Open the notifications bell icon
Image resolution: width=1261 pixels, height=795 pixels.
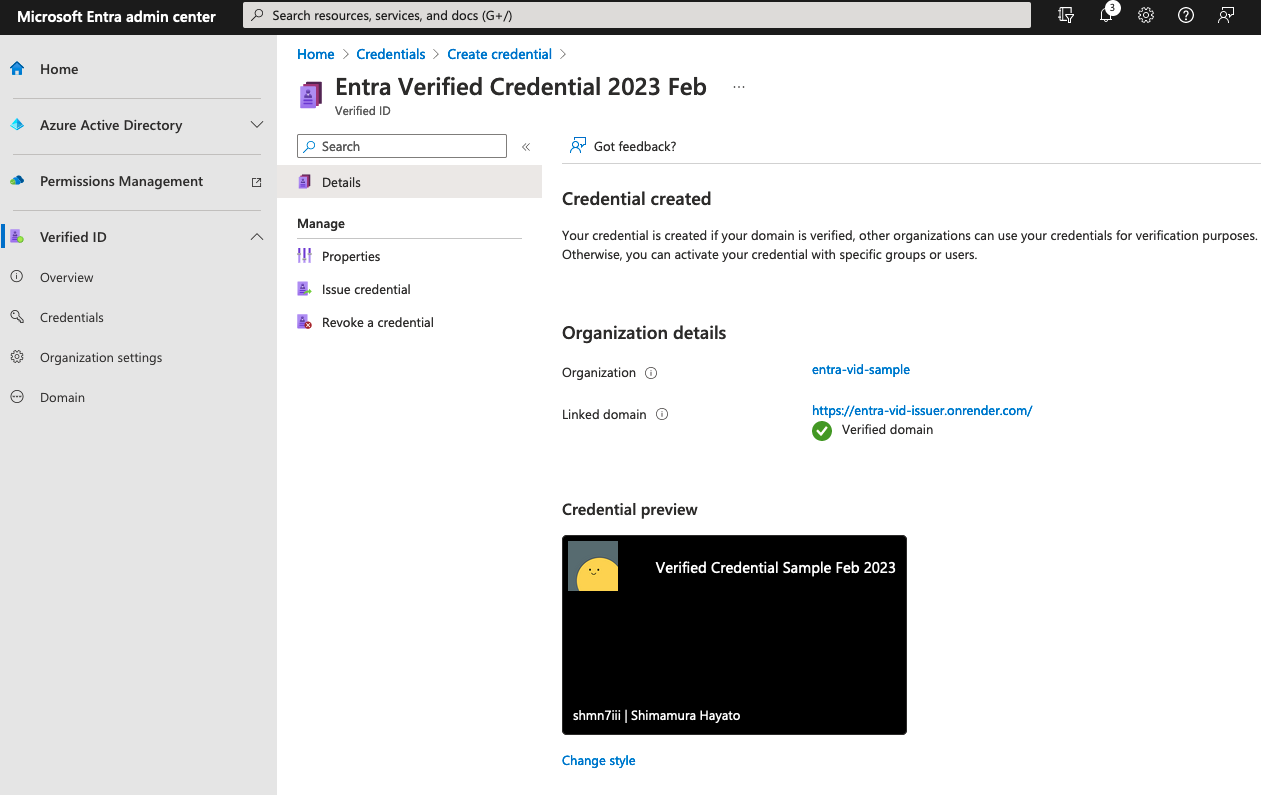(x=1106, y=16)
